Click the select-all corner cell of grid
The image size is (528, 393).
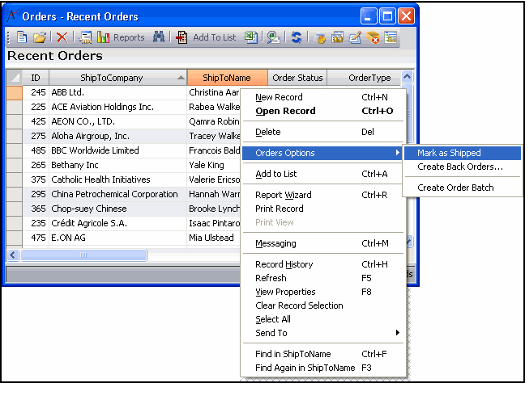(x=14, y=78)
